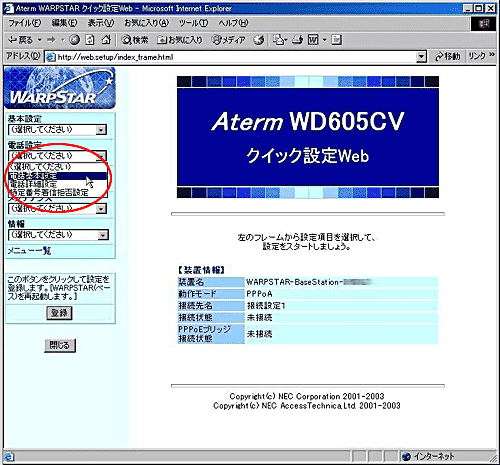Print the page with the printer icon
The image size is (500, 465).
[x=297, y=40]
